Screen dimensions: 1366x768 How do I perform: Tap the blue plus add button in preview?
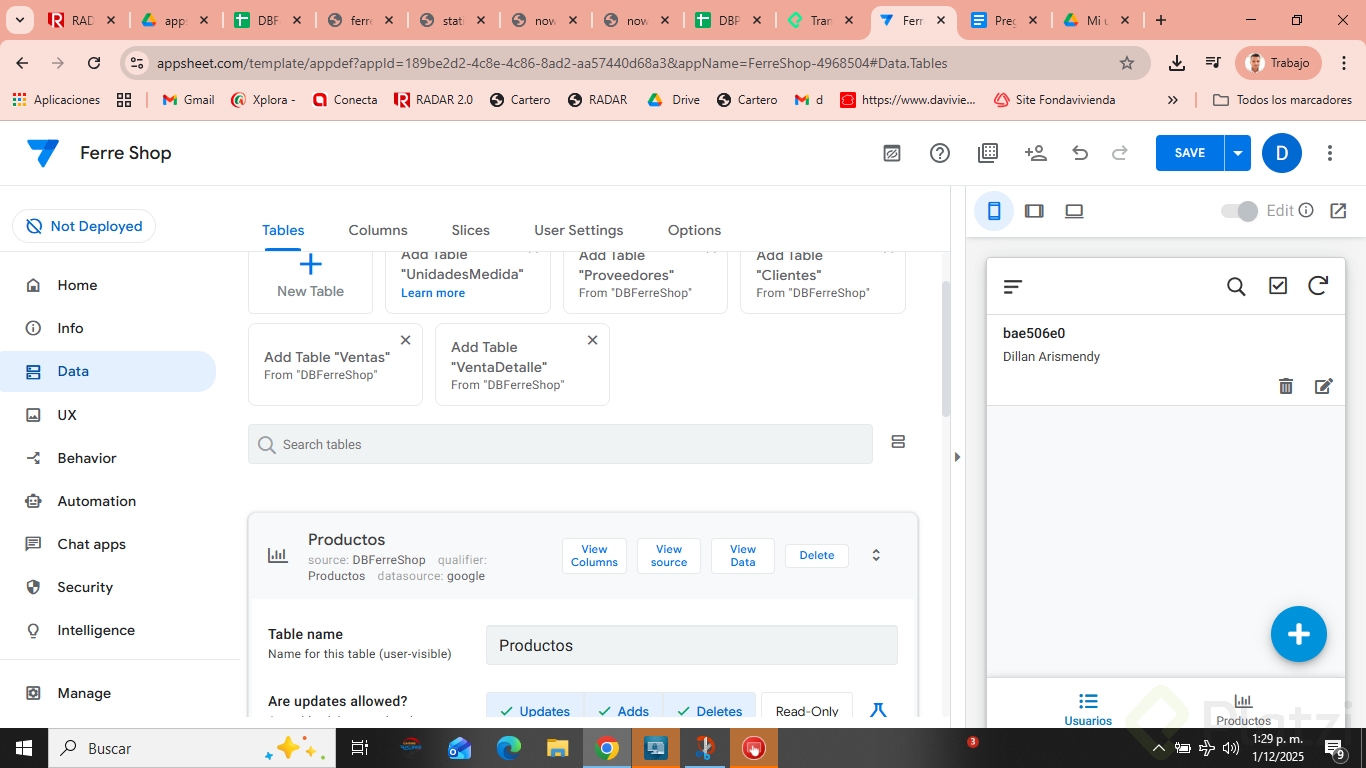tap(1299, 634)
